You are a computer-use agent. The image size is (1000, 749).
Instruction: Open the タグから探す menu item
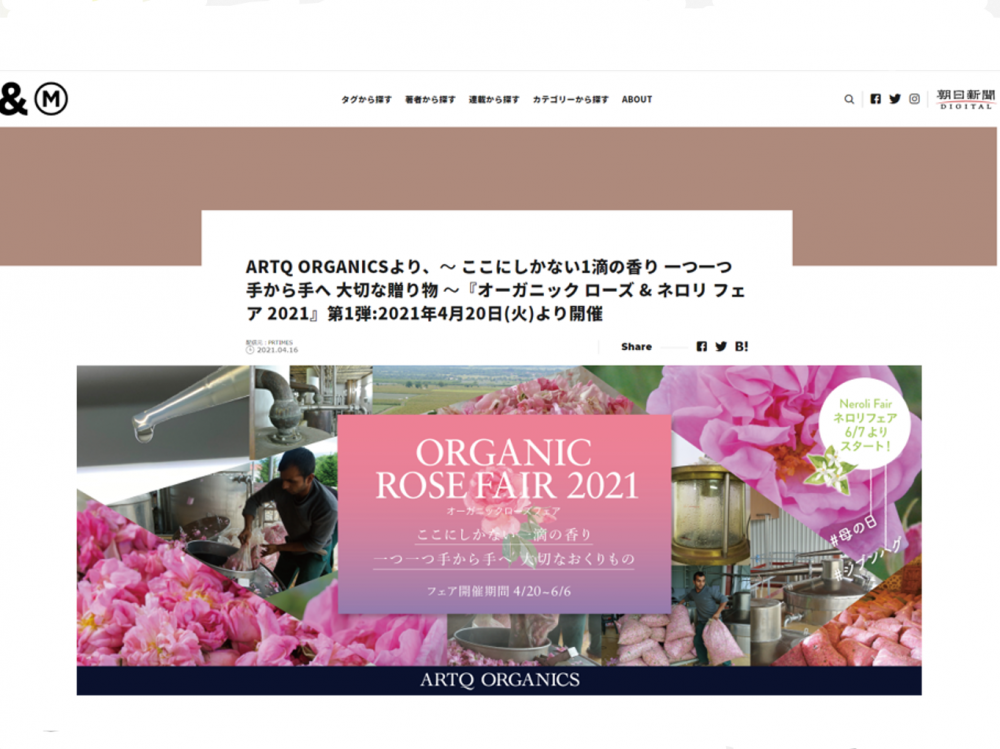click(x=366, y=100)
